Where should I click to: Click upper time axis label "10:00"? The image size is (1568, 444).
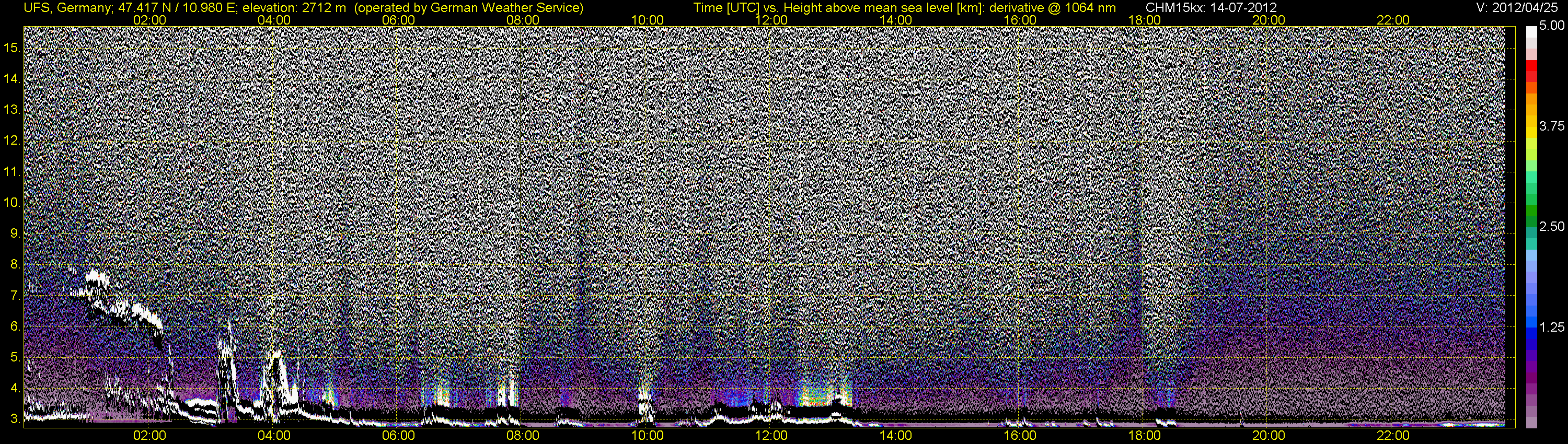(648, 20)
